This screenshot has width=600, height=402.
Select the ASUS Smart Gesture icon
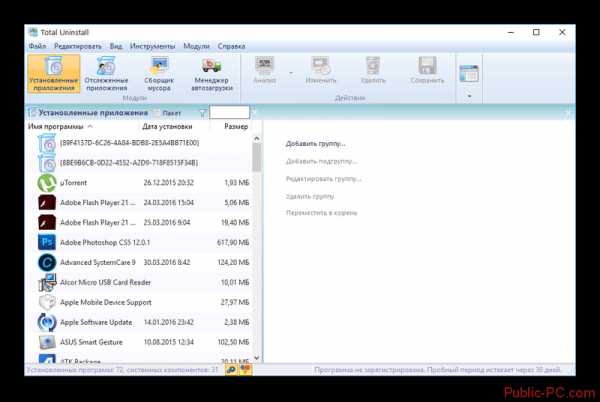click(x=47, y=342)
